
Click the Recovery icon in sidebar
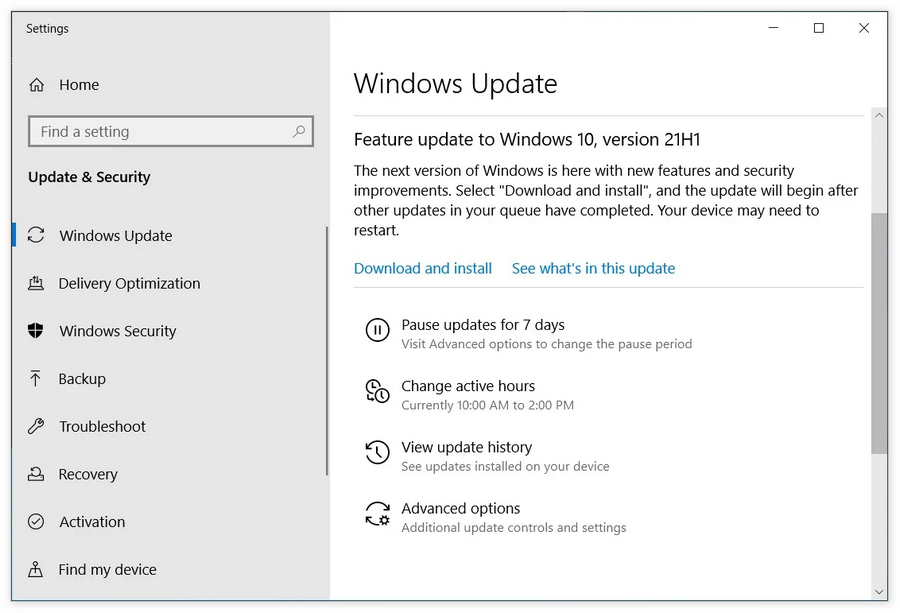point(36,474)
